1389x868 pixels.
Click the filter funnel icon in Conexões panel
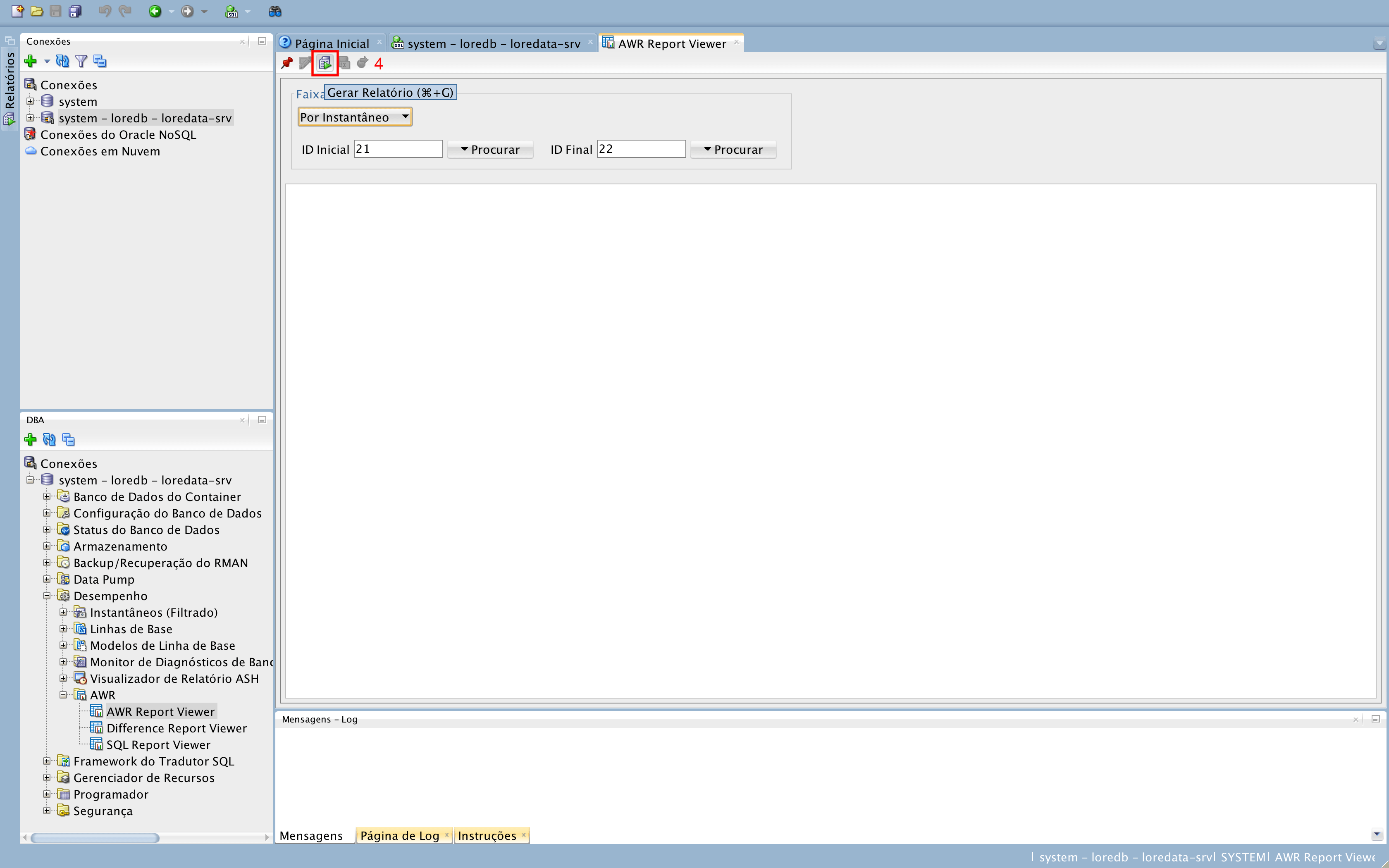pos(81,62)
